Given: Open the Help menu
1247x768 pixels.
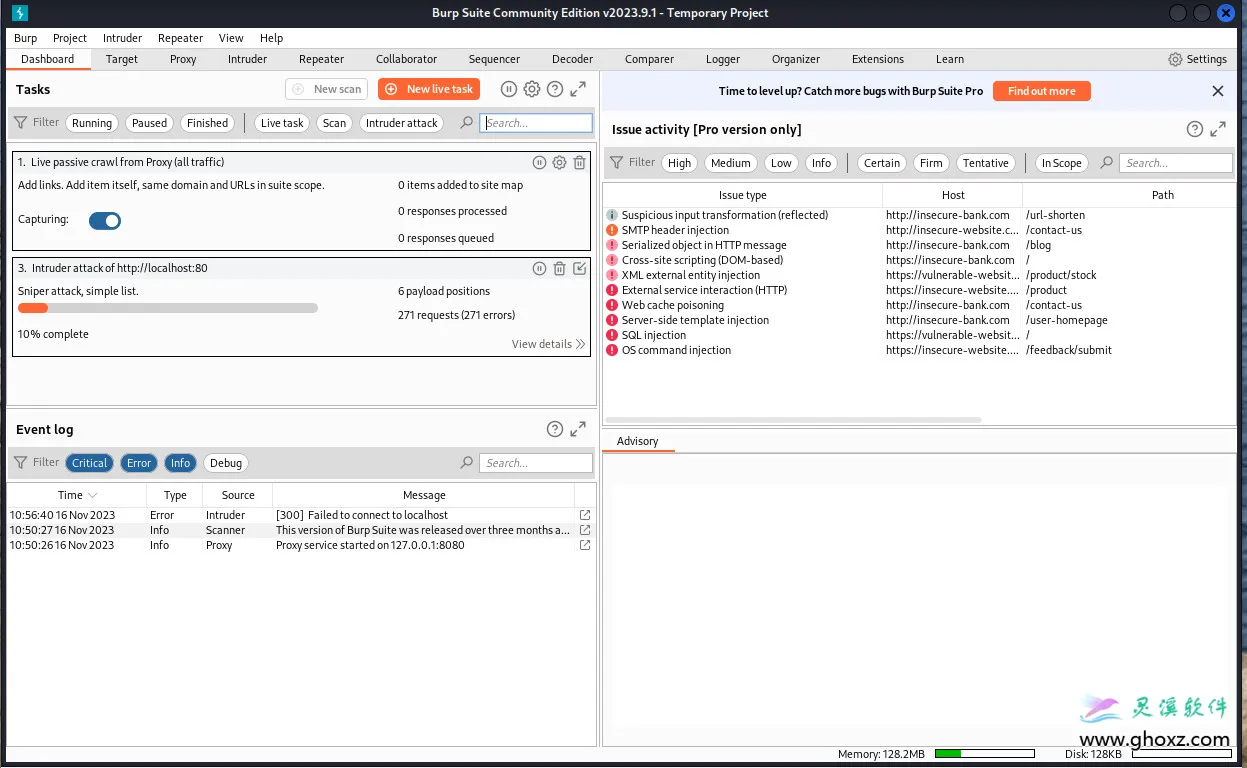Looking at the screenshot, I should tap(272, 38).
